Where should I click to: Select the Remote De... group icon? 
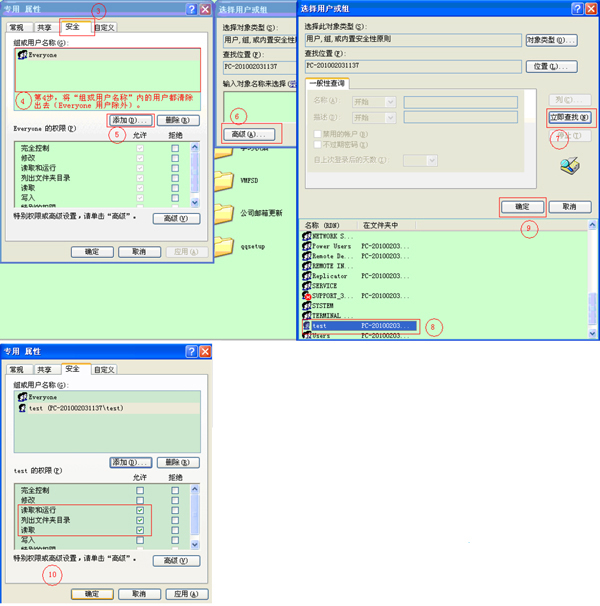pyautogui.click(x=307, y=256)
